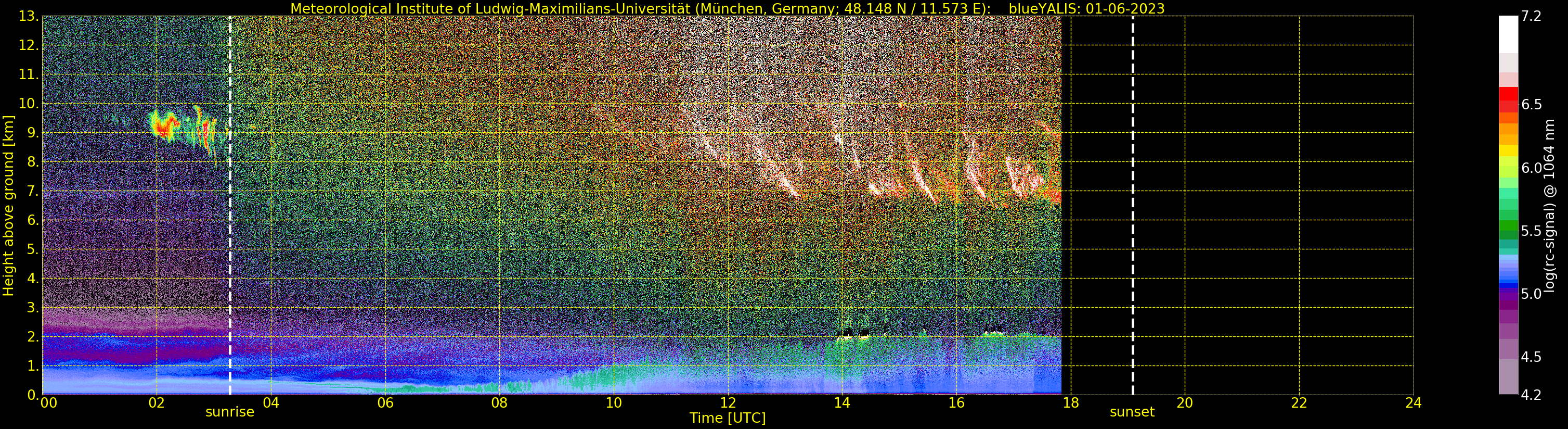Click the white top segment of the colorbar

(x=1508, y=34)
